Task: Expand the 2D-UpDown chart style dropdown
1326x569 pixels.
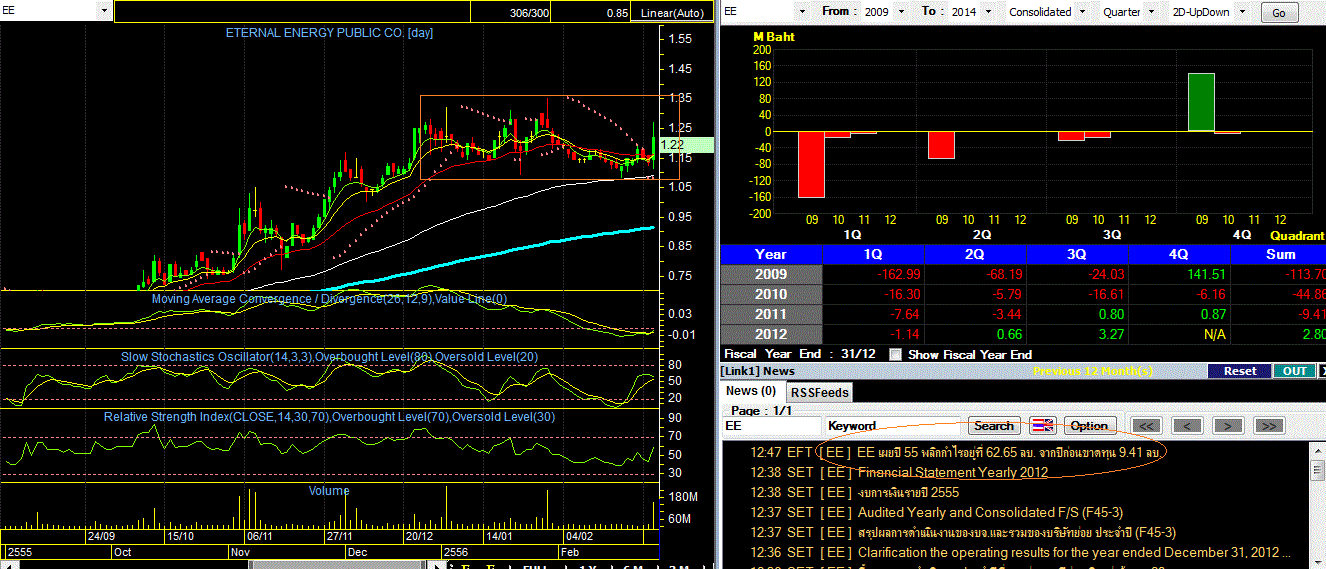Action: pyautogui.click(x=1244, y=12)
